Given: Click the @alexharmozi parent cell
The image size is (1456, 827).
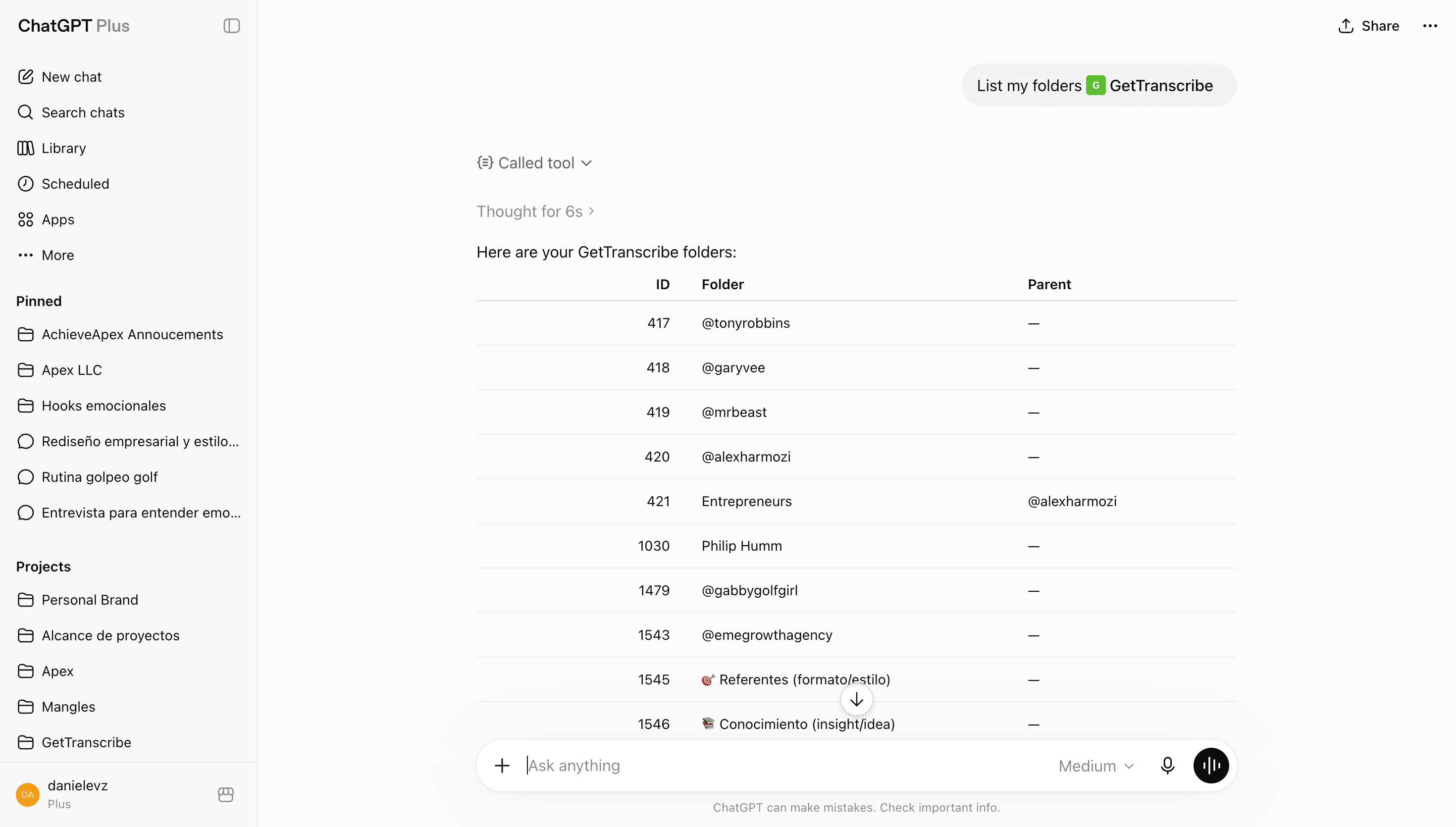Looking at the screenshot, I should point(1072,502).
